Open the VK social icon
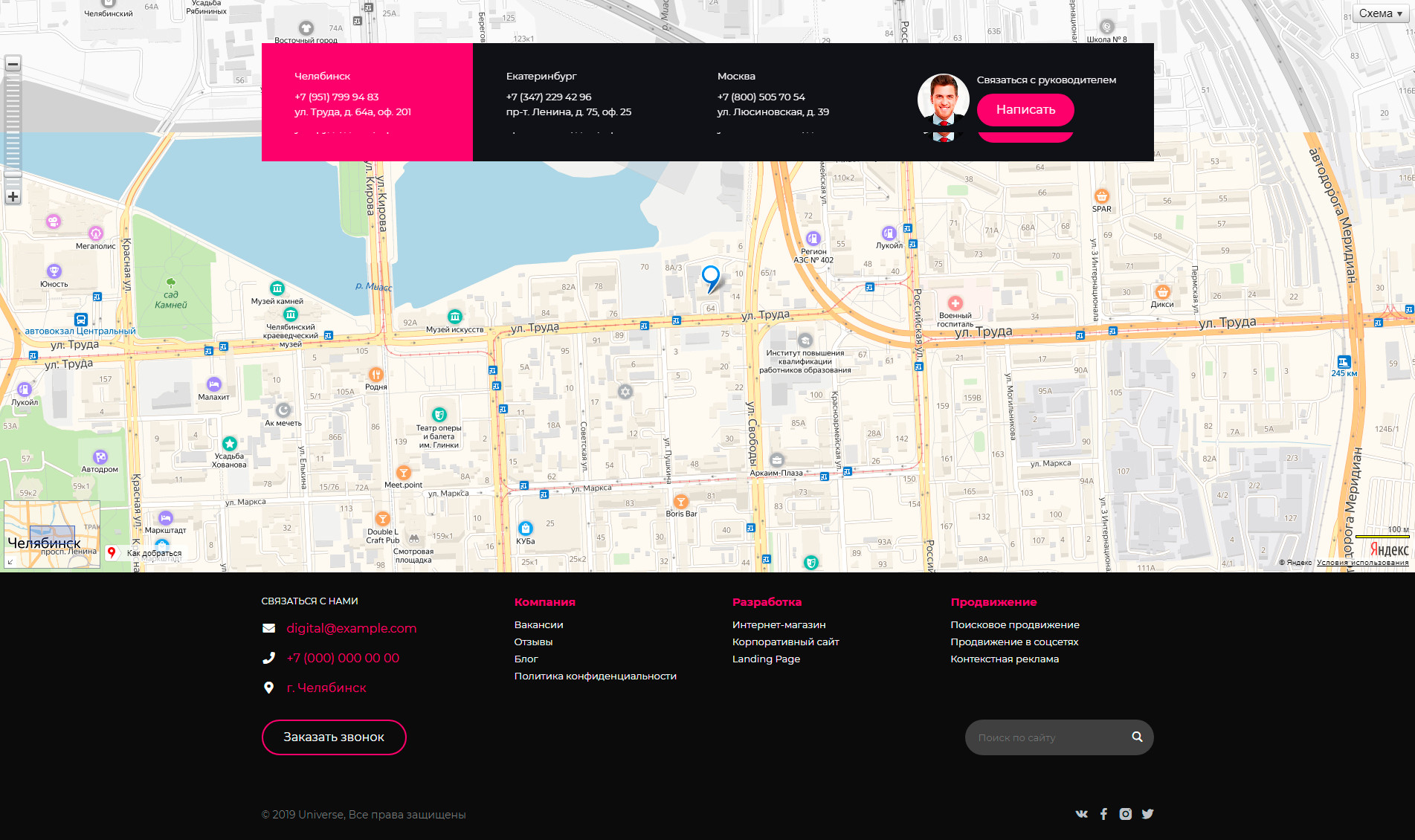1415x840 pixels. pos(1082,814)
